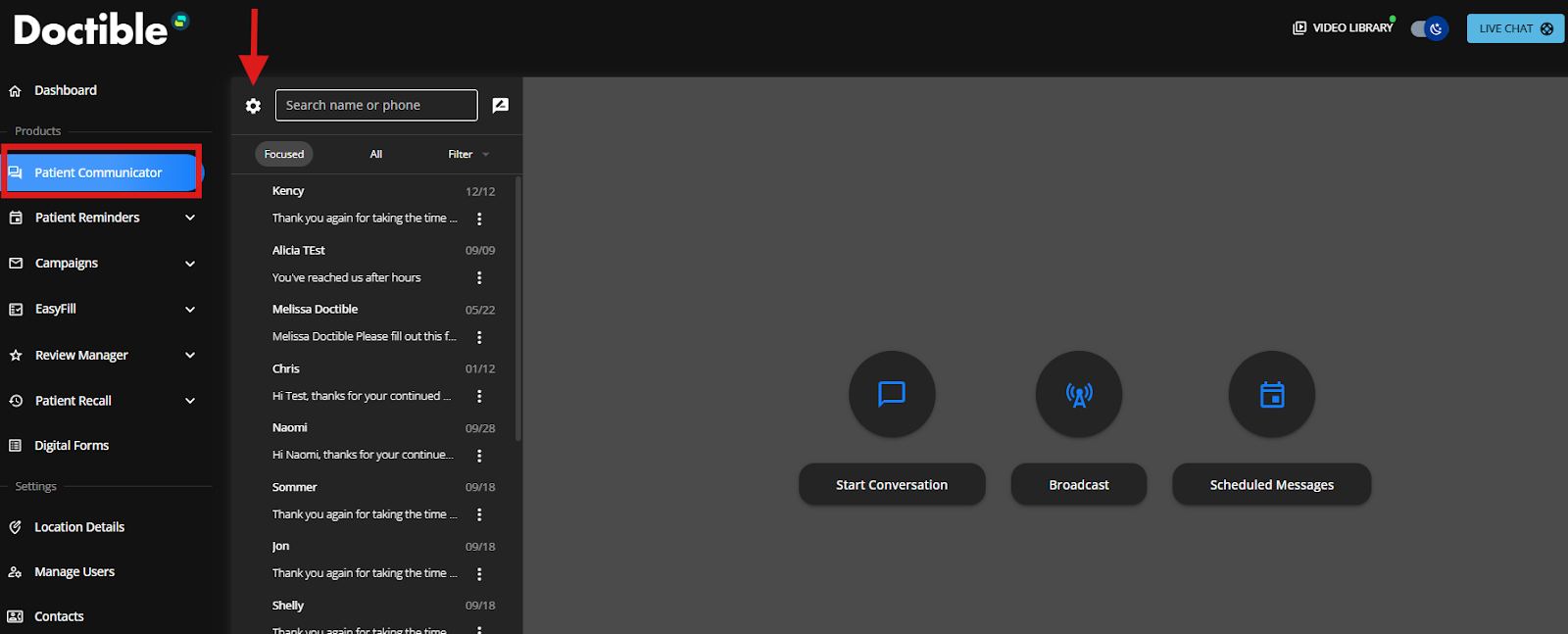This screenshot has height=634, width=1568.
Task: Open Kency conversation
Action: (x=376, y=206)
